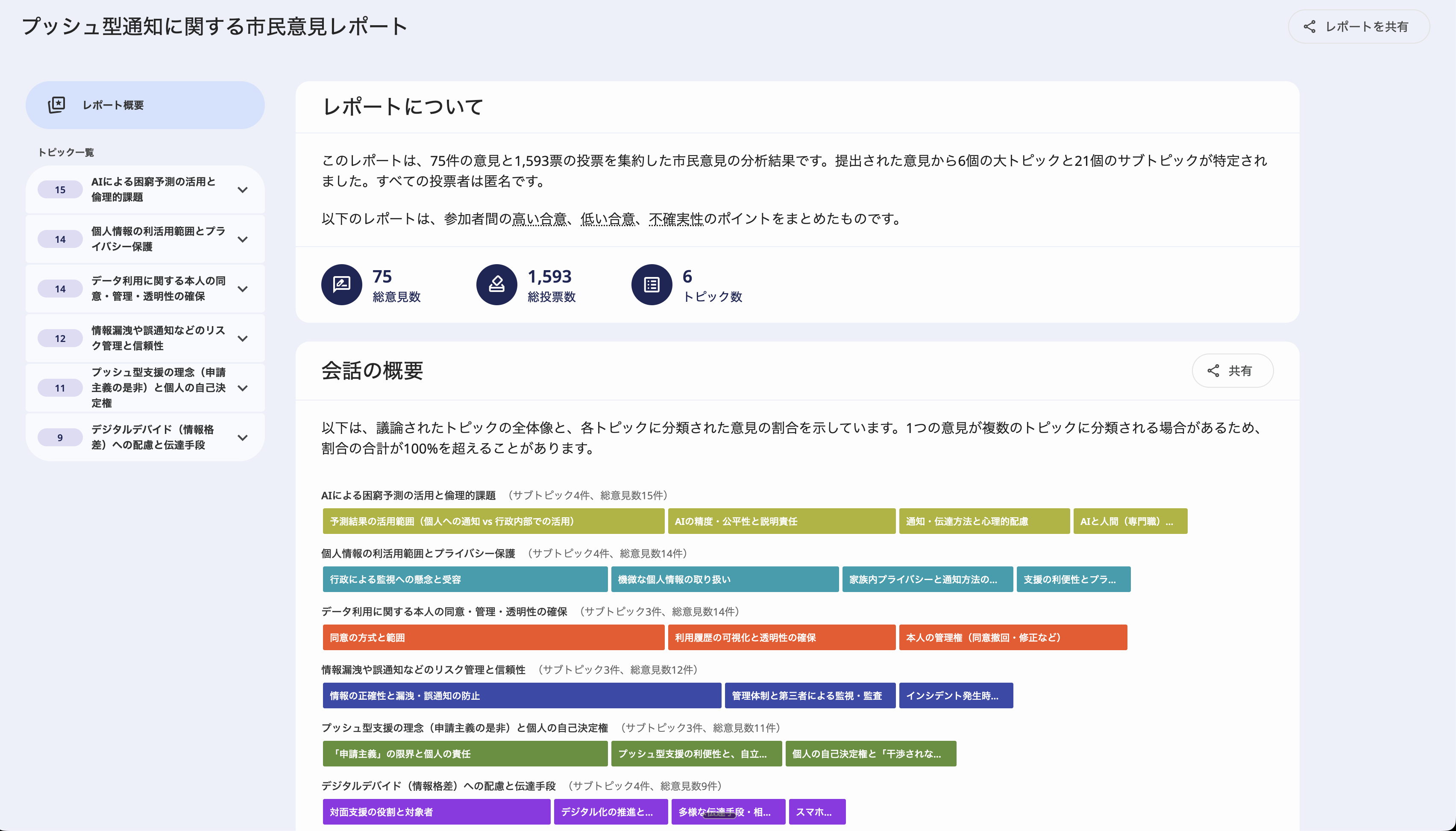Expand 情報漏洩や誤通知などのリスク管理 chevron
This screenshot has width=1456, height=831.
pos(243,339)
